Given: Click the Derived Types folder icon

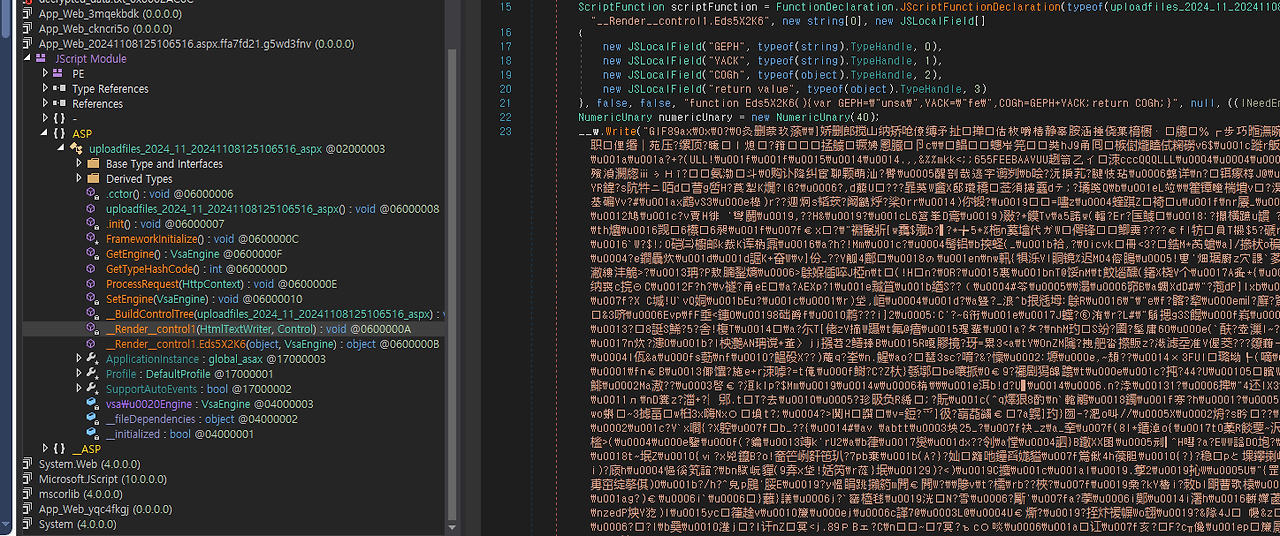Looking at the screenshot, I should pos(95,179).
